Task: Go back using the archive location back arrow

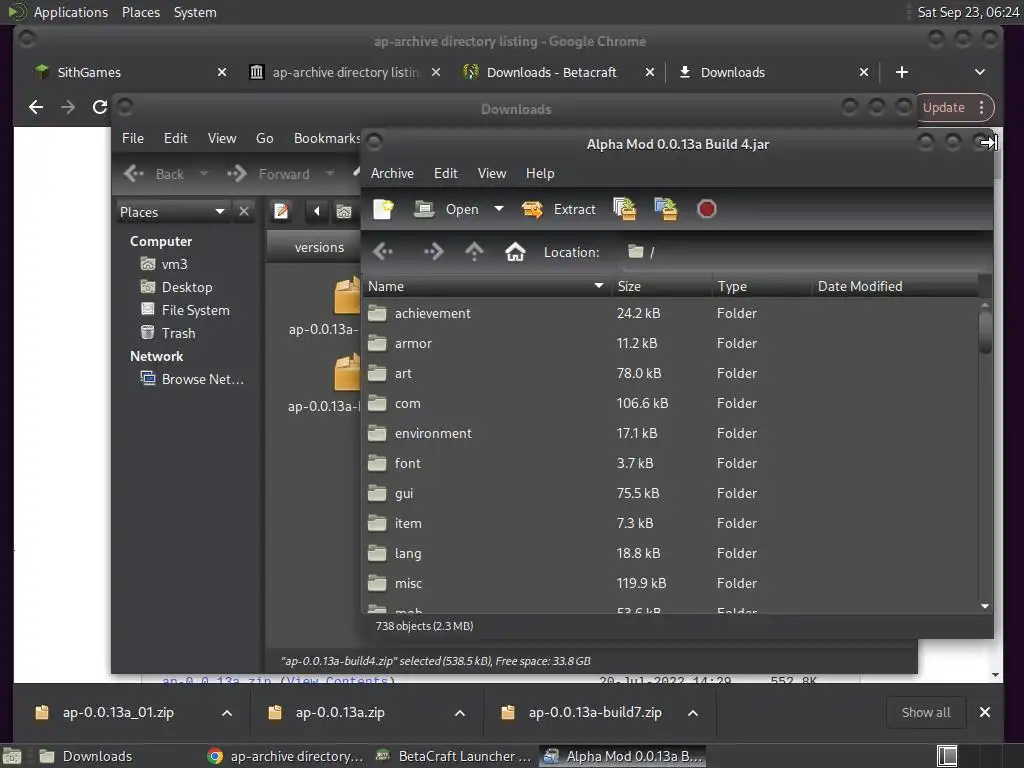Action: tap(383, 251)
